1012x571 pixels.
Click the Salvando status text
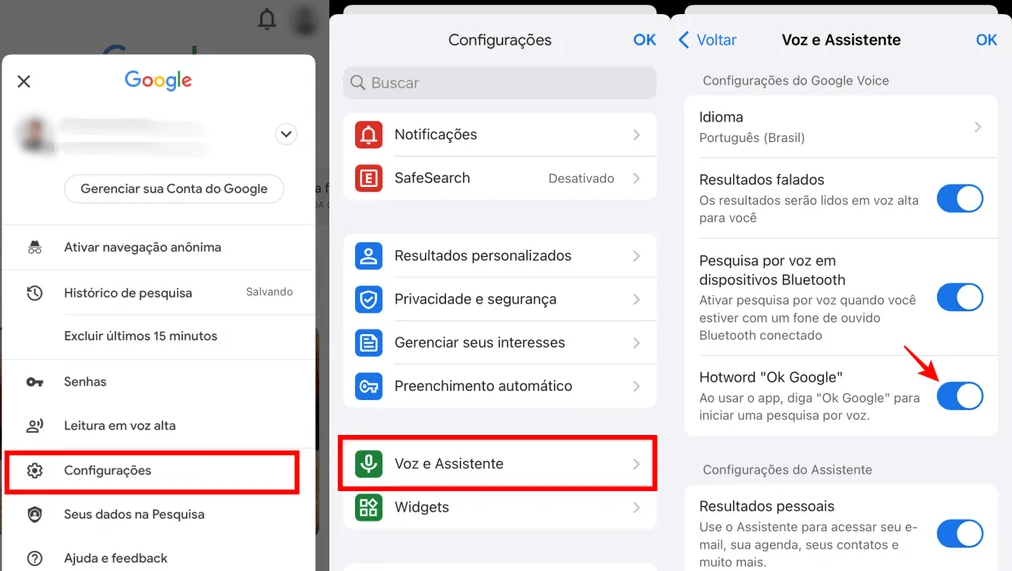[x=269, y=292]
